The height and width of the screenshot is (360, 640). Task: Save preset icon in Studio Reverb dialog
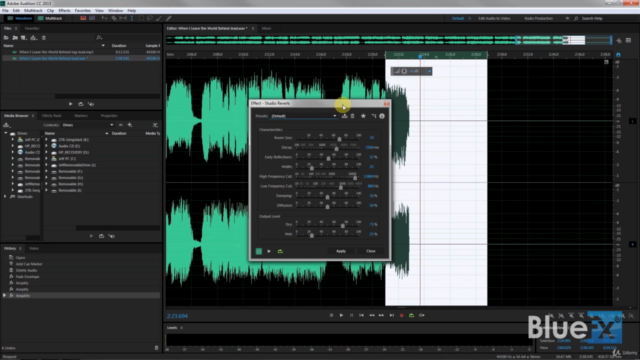344,116
